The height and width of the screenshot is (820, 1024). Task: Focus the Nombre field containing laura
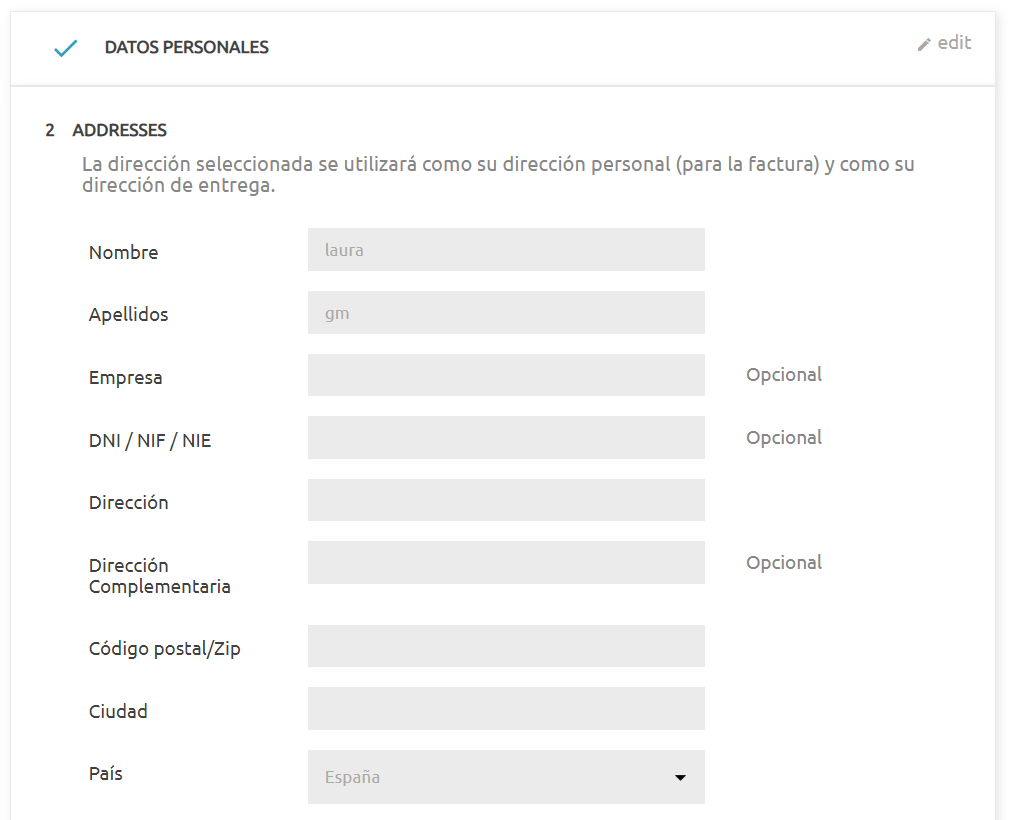coord(506,250)
